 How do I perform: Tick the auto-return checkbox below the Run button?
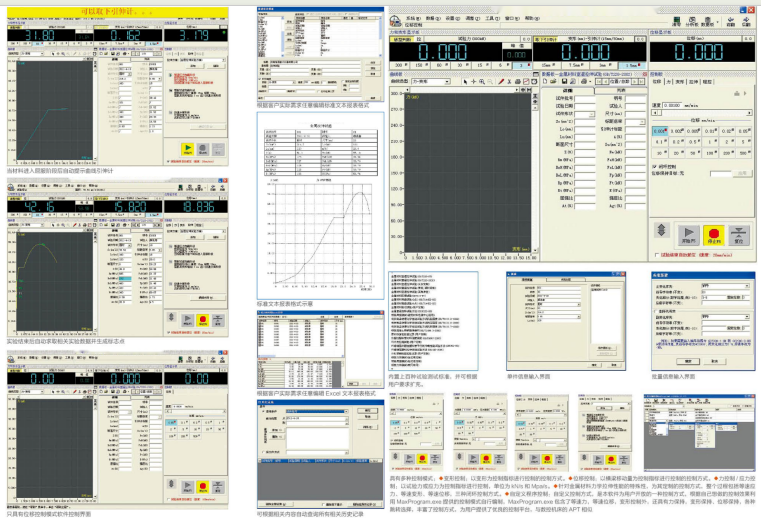coord(655,255)
